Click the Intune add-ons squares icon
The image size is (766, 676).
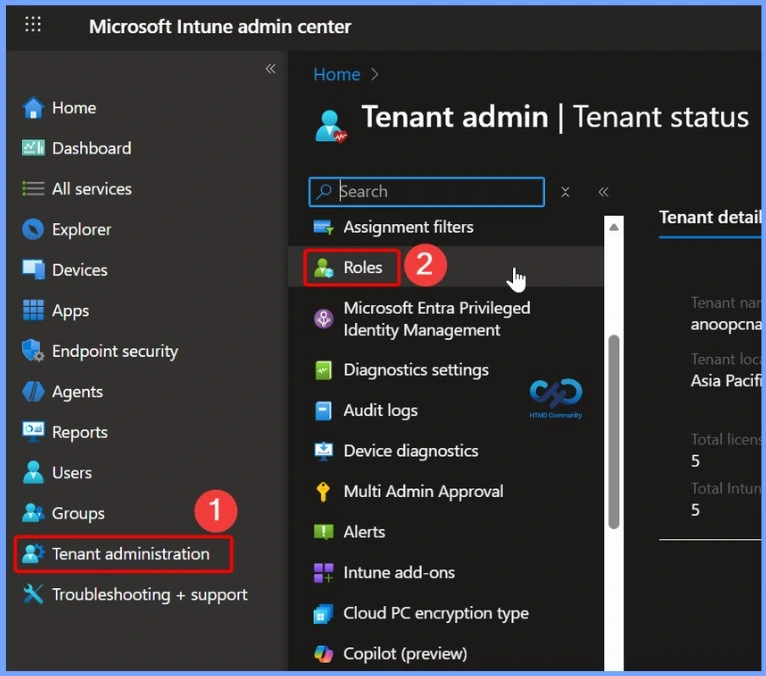point(323,572)
